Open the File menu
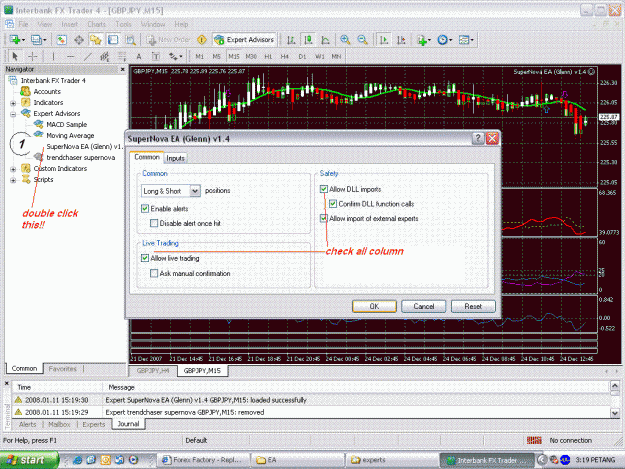Screen dimensions: 625x469 pos(24,24)
